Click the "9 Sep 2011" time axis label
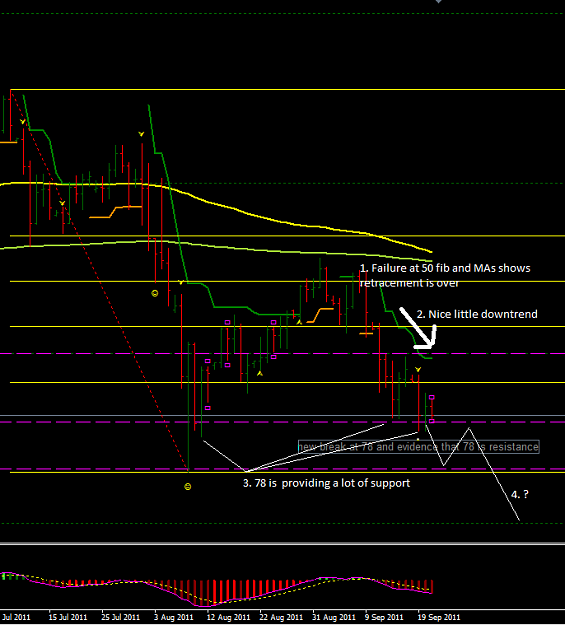Screen dimensions: 565x625 (384, 617)
